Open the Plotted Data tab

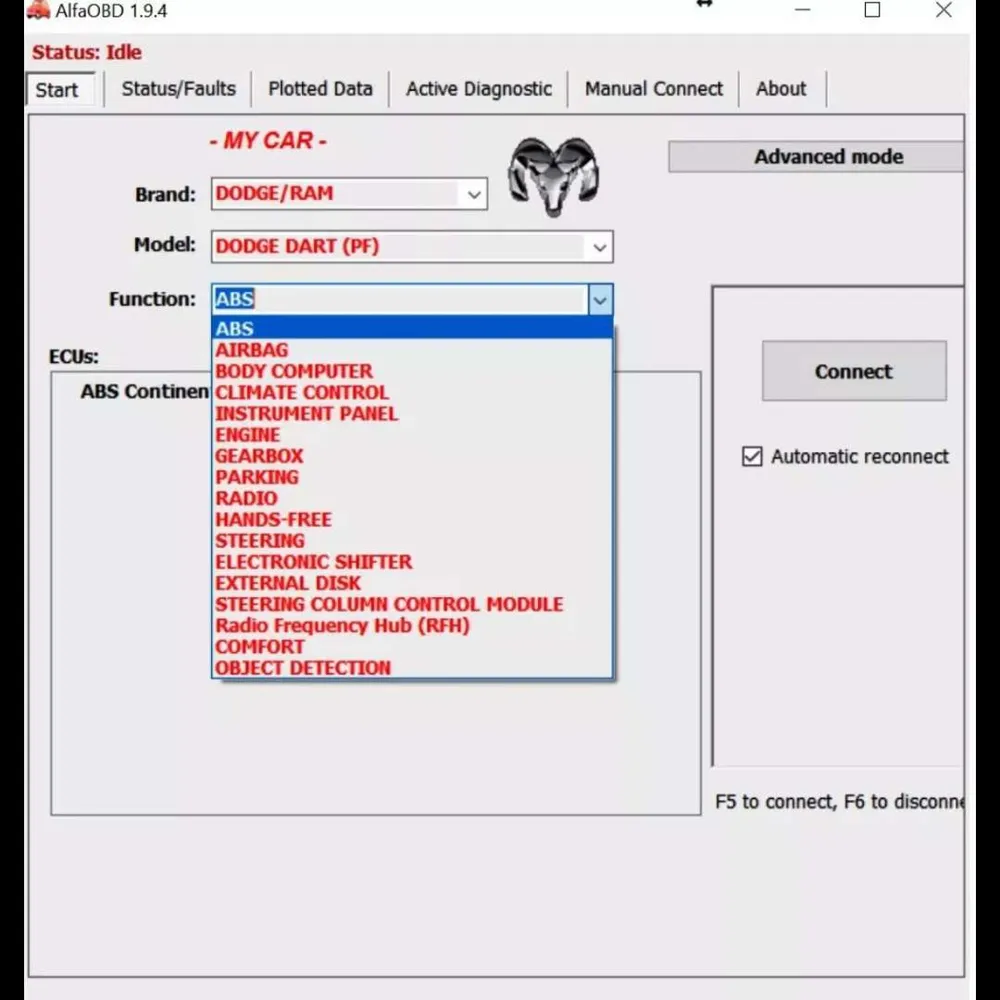[x=320, y=89]
